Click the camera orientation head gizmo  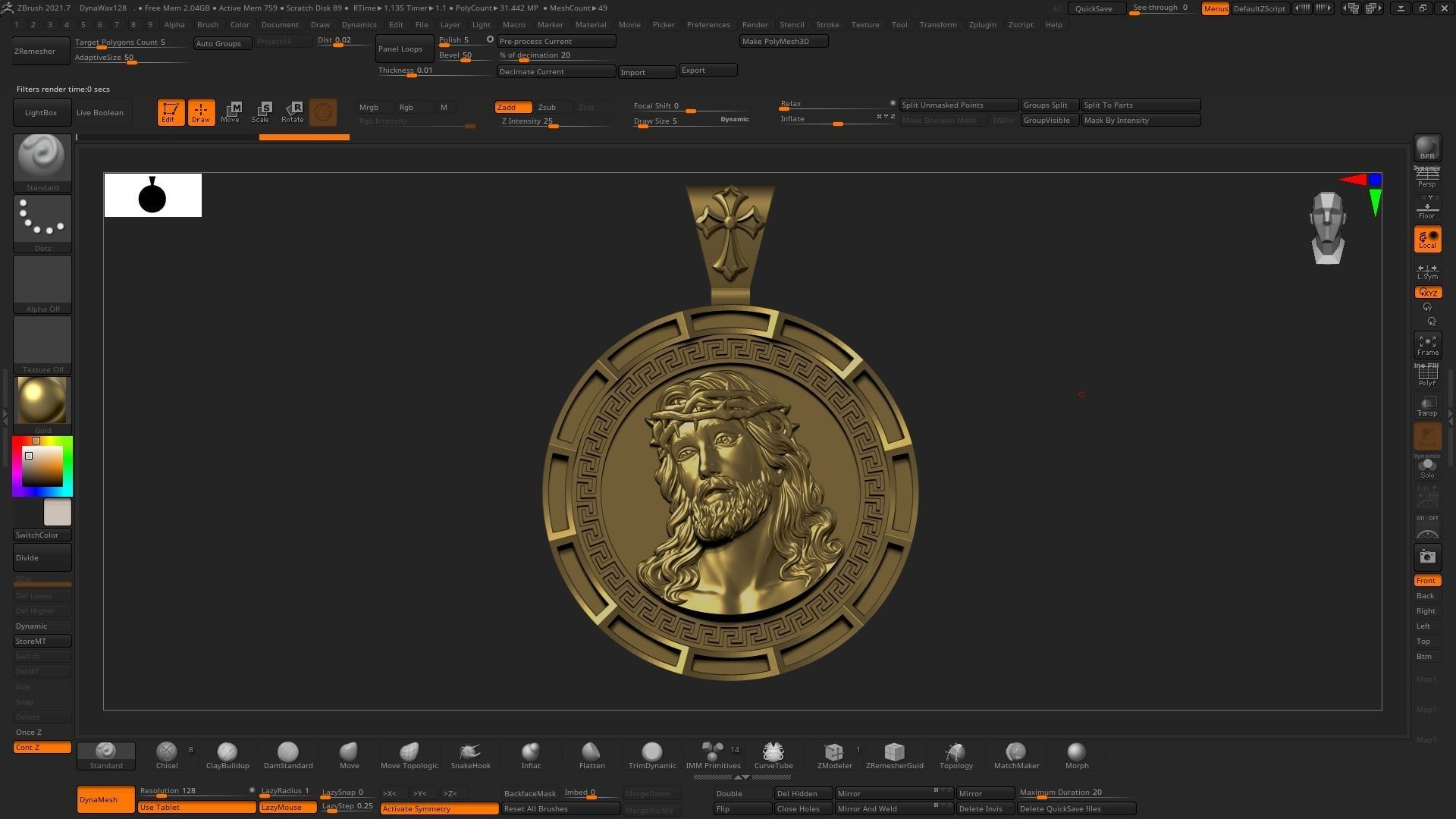click(1327, 227)
